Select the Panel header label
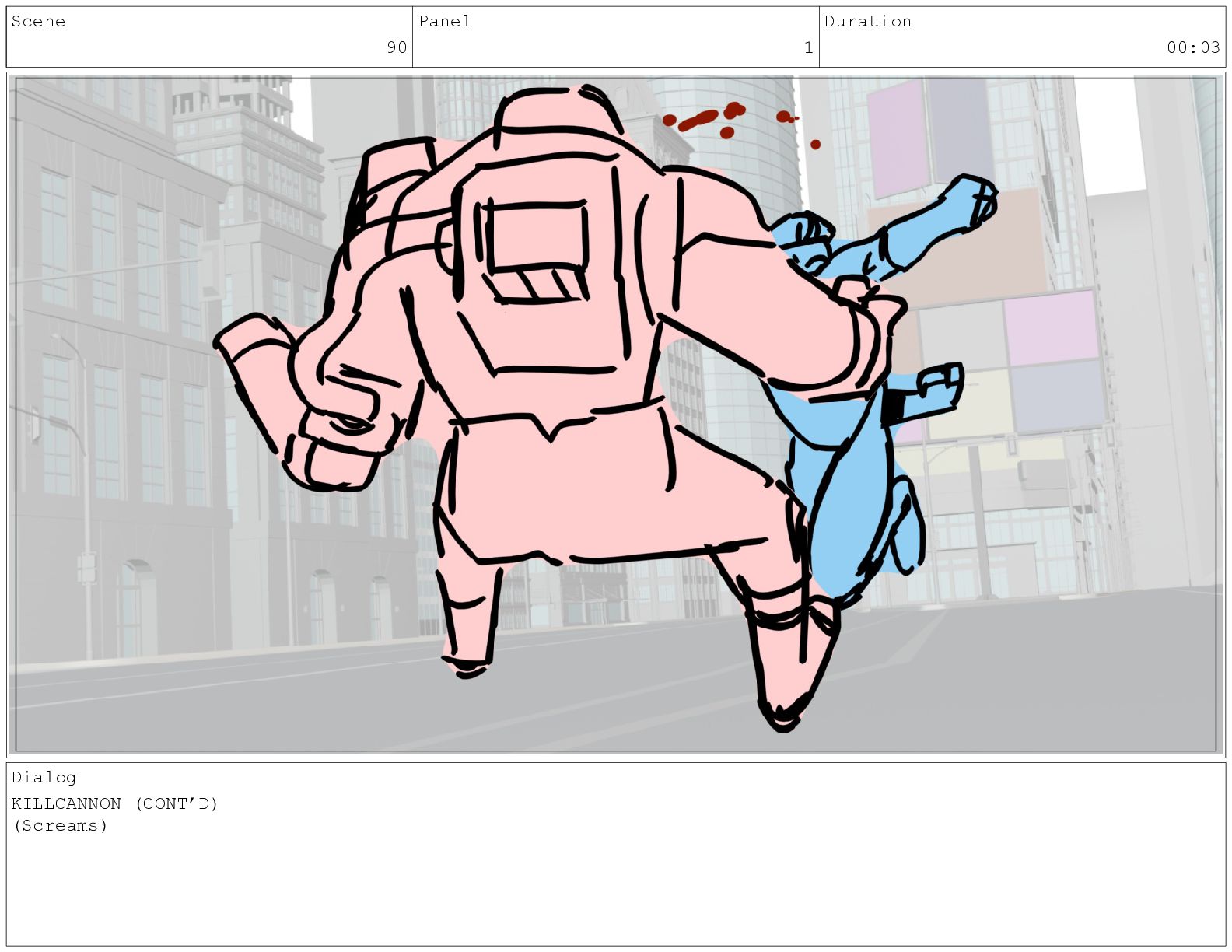The width and height of the screenshot is (1232, 952). 444,22
